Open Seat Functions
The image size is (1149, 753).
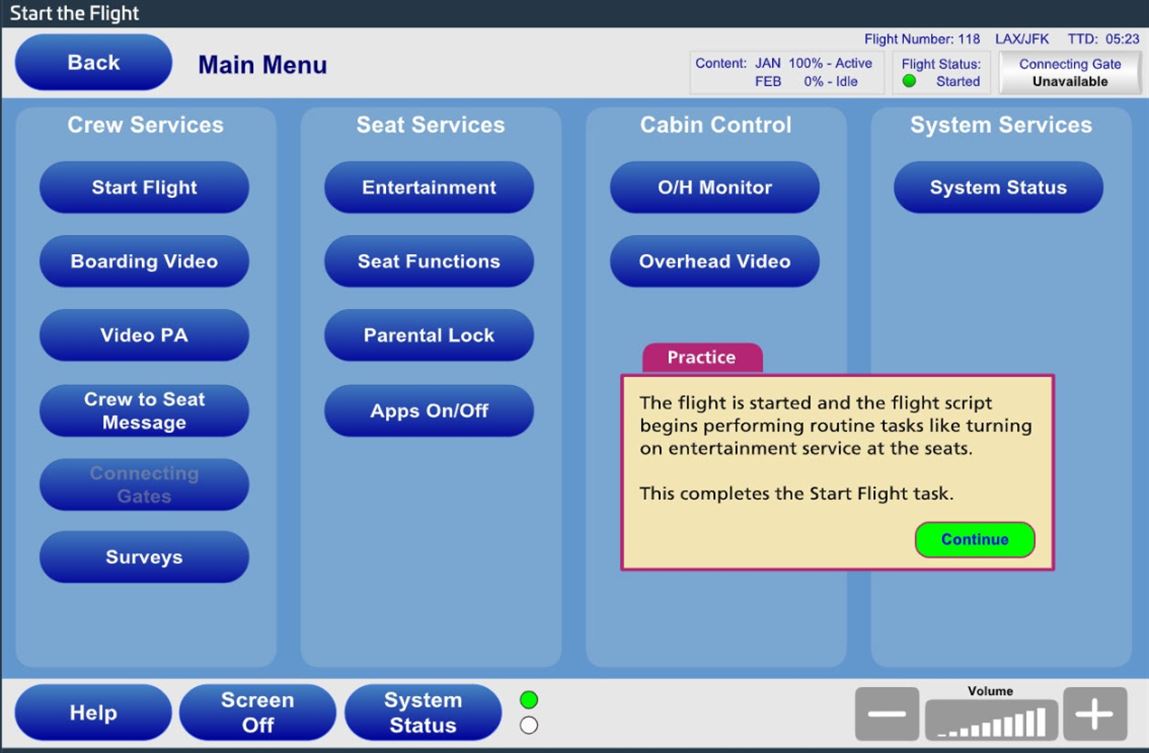point(429,262)
